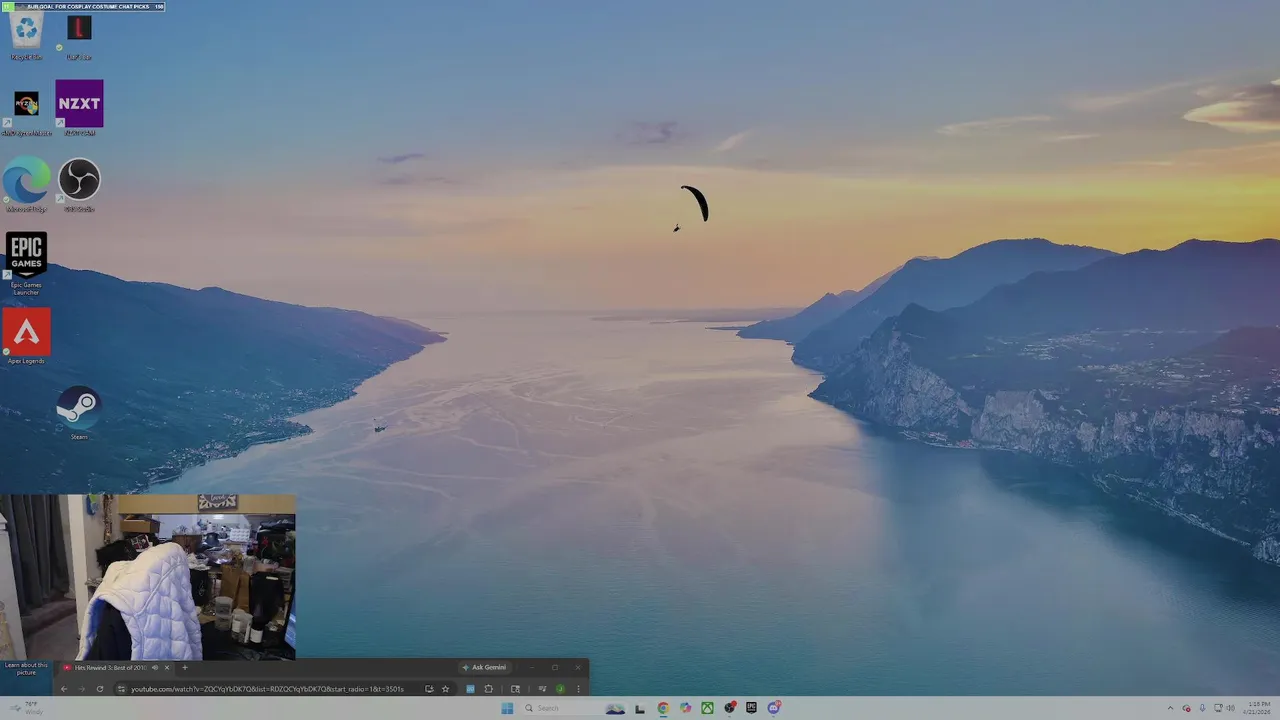The width and height of the screenshot is (1280, 720).
Task: Bookmark this page with the star
Action: pos(446,689)
